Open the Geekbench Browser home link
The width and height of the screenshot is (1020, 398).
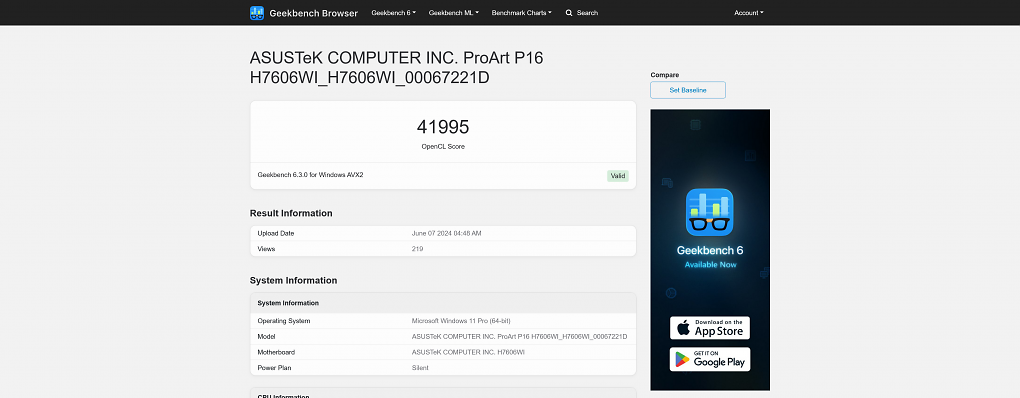pyautogui.click(x=313, y=13)
